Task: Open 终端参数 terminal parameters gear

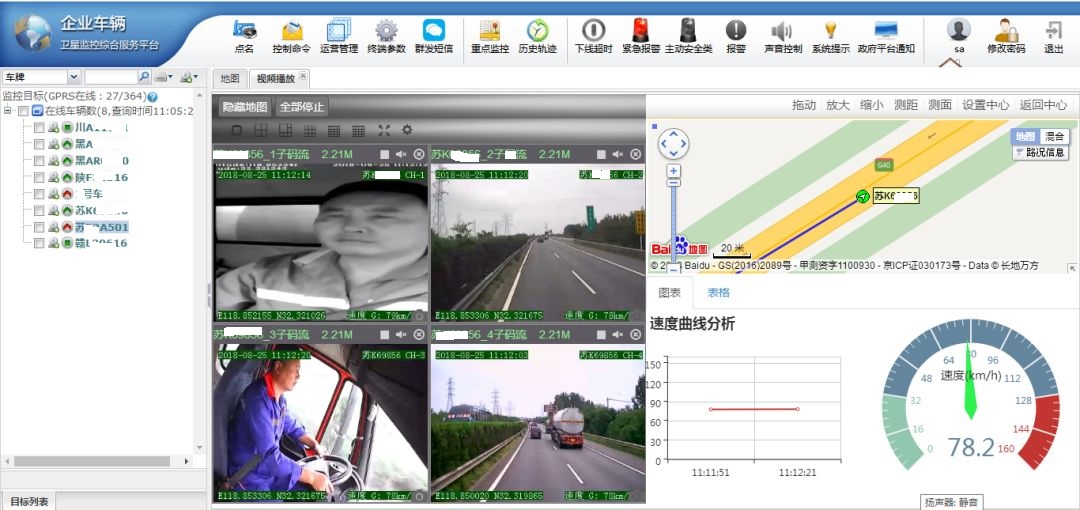Action: (386, 36)
